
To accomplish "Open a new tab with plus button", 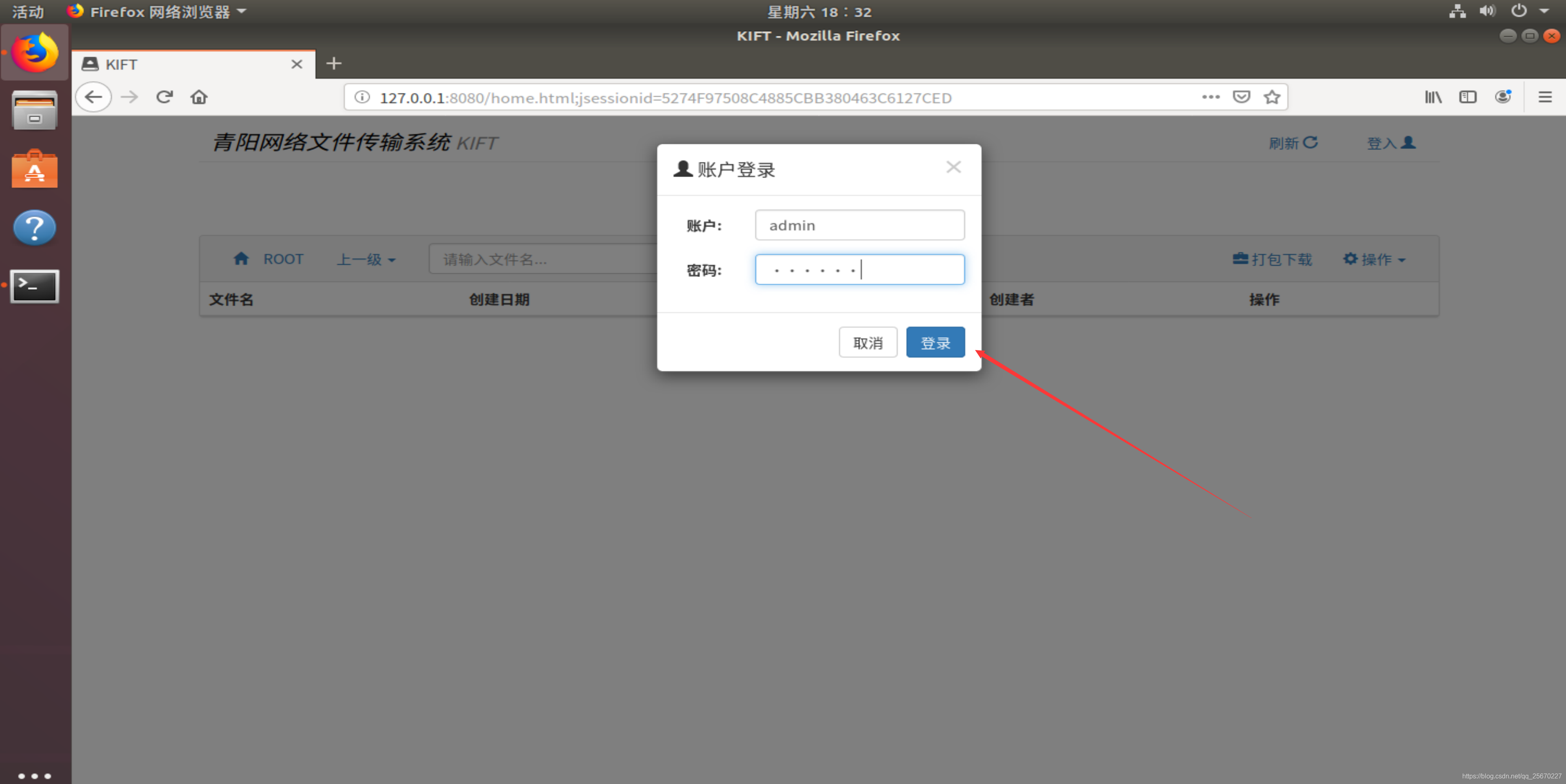I will click(x=334, y=63).
